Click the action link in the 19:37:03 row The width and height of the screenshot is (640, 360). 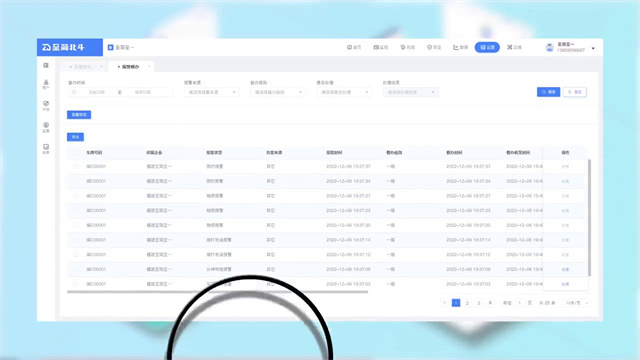click(565, 284)
